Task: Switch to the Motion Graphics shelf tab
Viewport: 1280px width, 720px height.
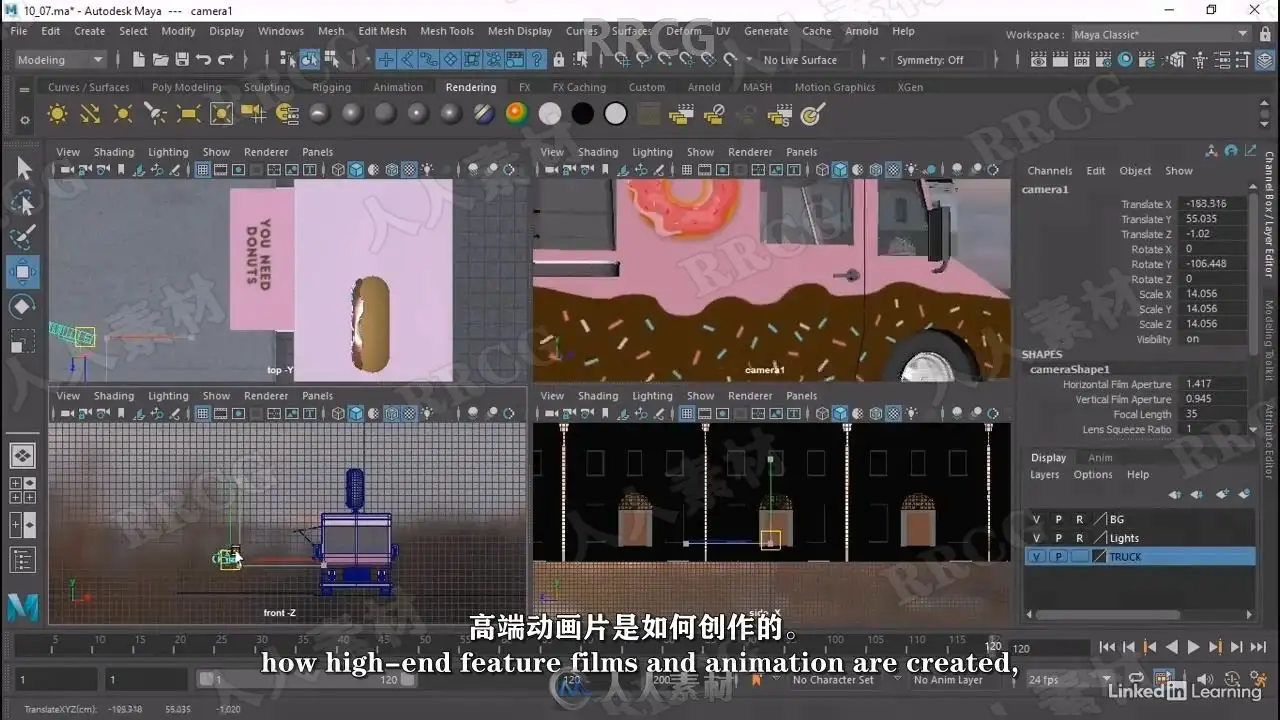Action: coord(835,87)
